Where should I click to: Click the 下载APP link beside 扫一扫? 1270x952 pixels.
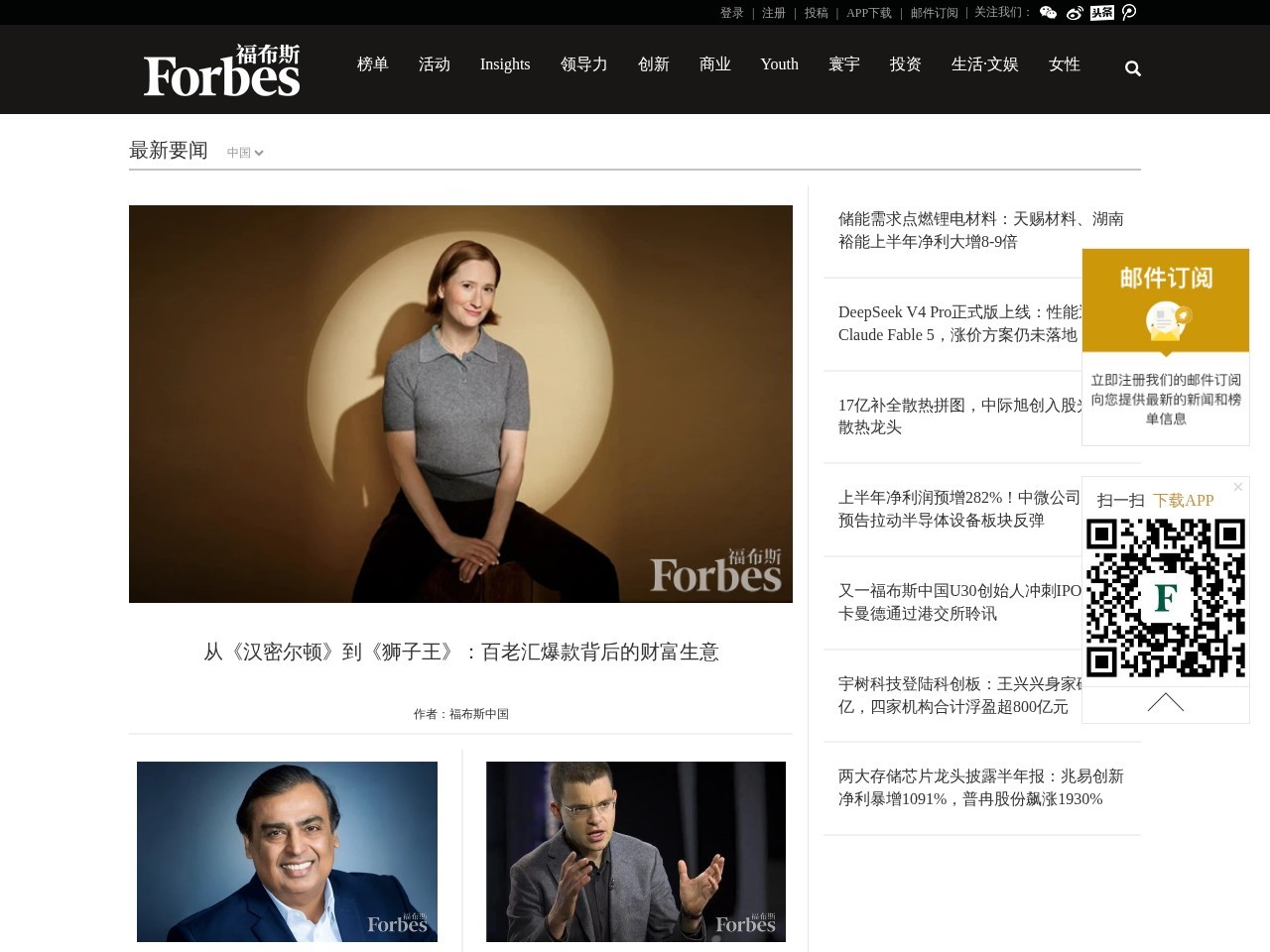pyautogui.click(x=1184, y=501)
